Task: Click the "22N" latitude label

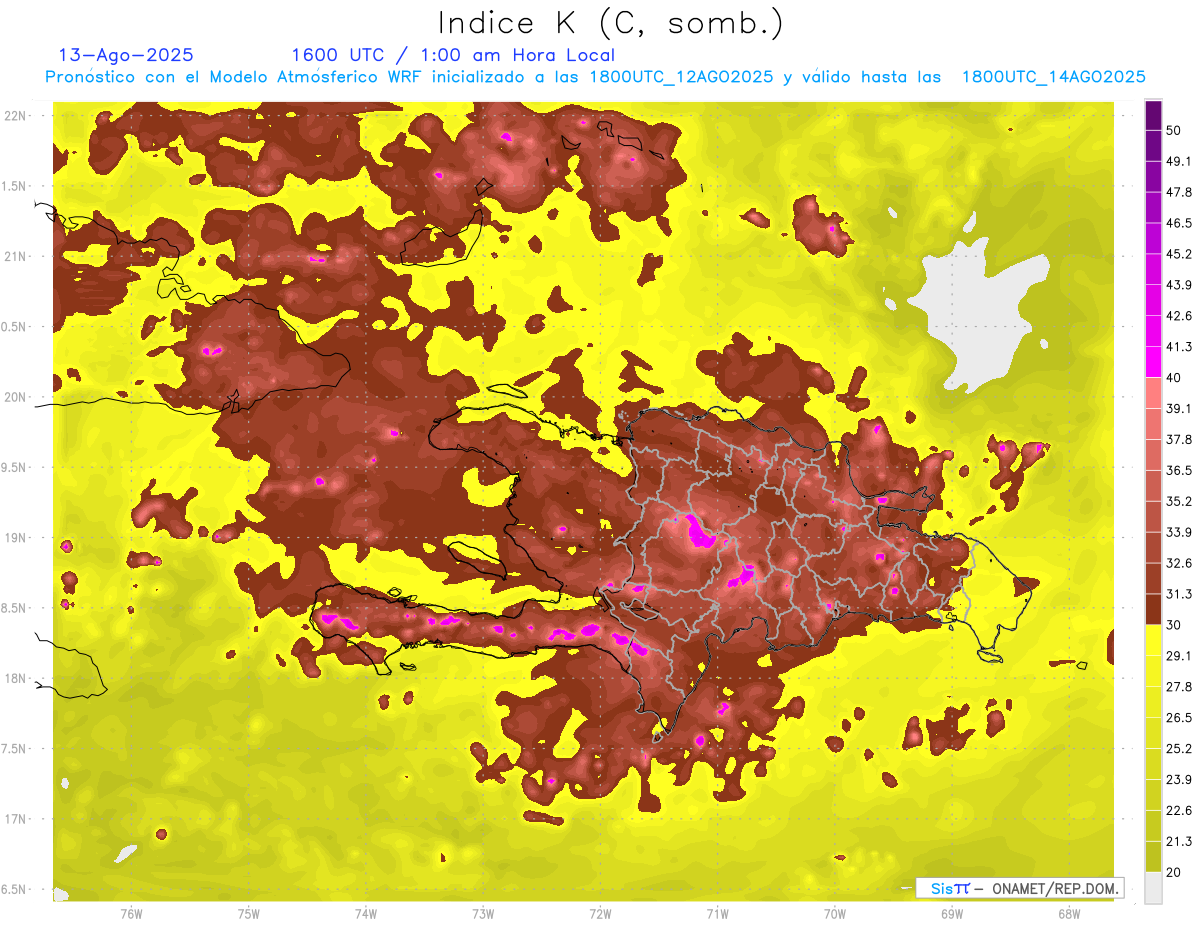Action: tap(15, 116)
